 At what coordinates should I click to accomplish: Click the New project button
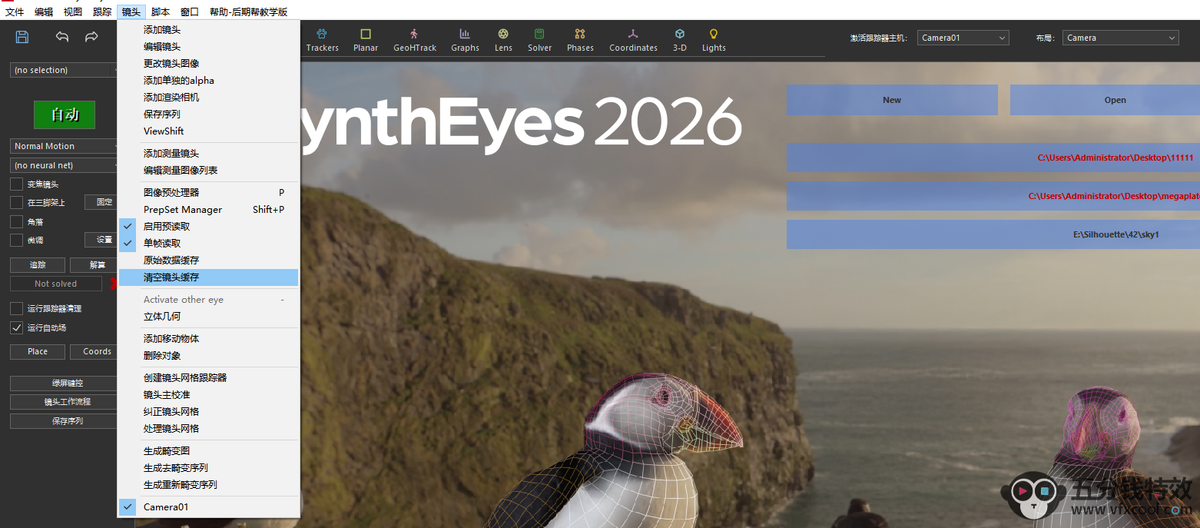point(891,100)
